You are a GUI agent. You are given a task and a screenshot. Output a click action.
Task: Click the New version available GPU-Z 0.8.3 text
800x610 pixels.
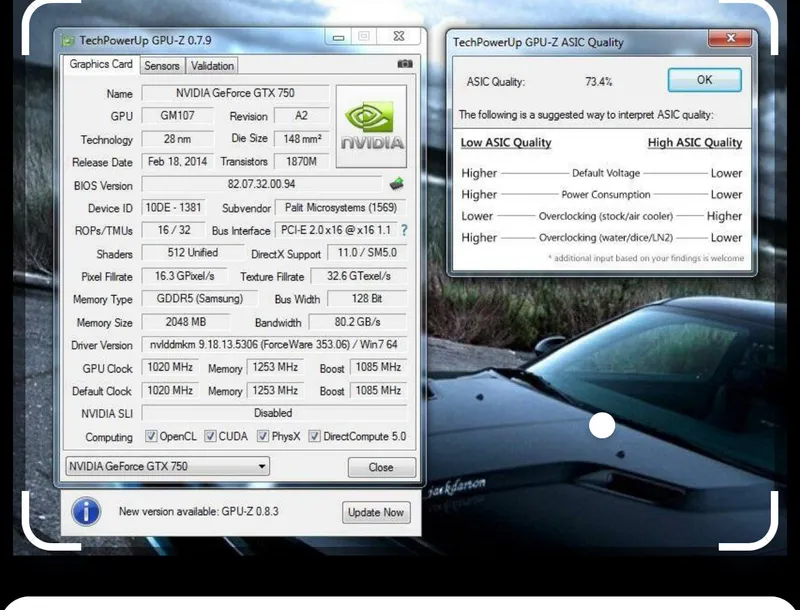(199, 512)
